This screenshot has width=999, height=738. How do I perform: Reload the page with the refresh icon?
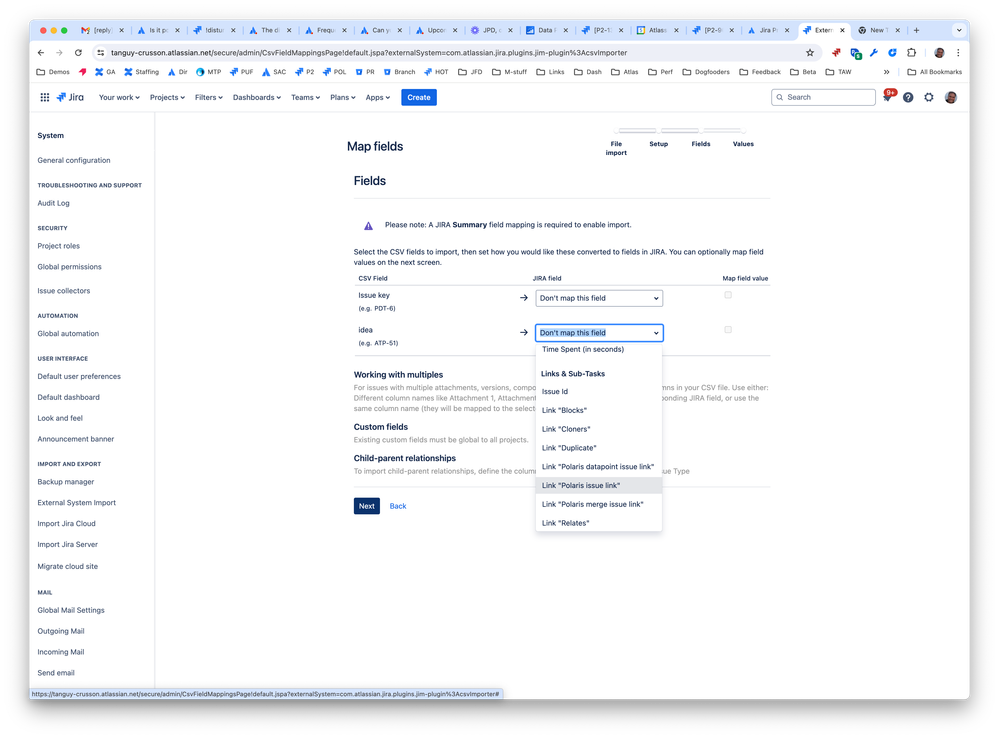pos(78,53)
